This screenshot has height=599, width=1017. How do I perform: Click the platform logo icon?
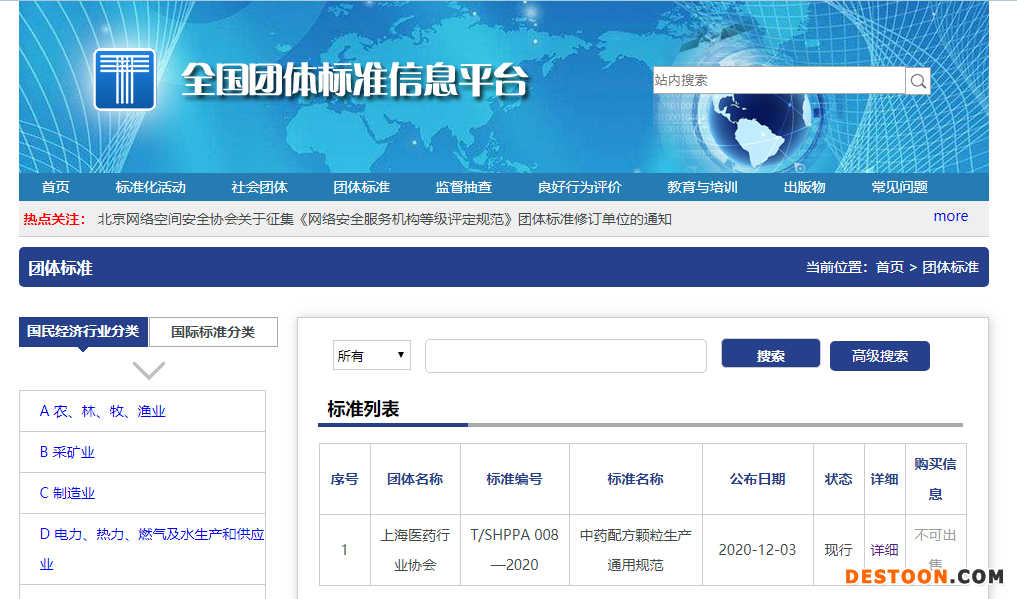pyautogui.click(x=125, y=79)
